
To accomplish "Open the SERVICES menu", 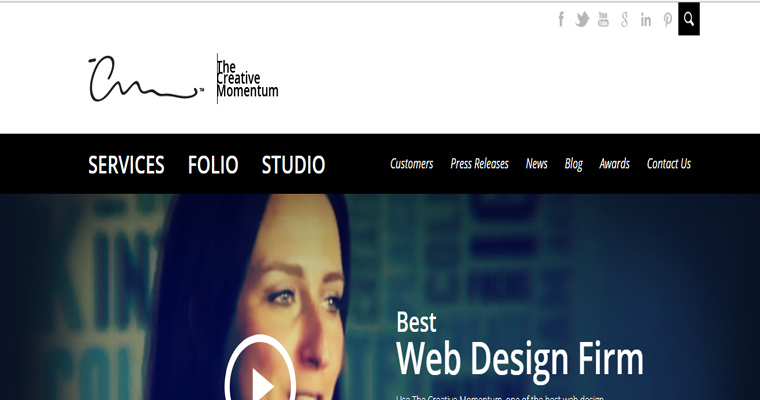I will click(126, 165).
